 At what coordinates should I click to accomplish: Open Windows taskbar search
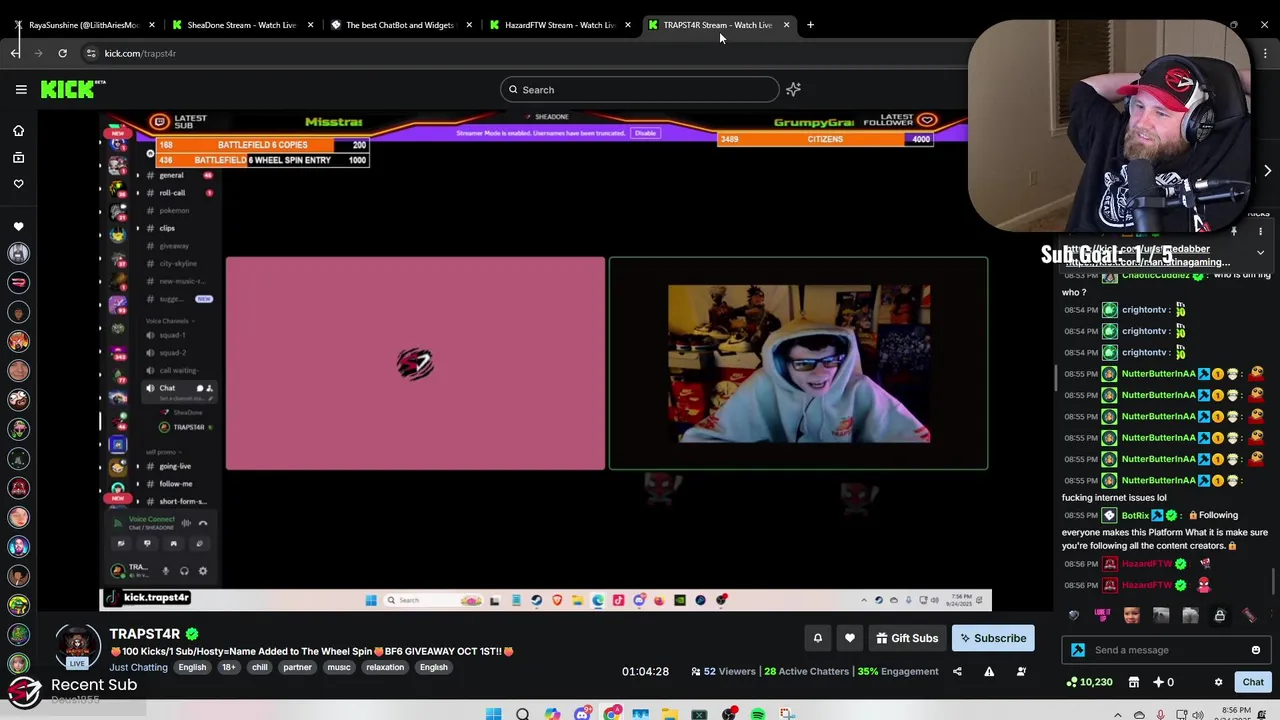click(522, 714)
